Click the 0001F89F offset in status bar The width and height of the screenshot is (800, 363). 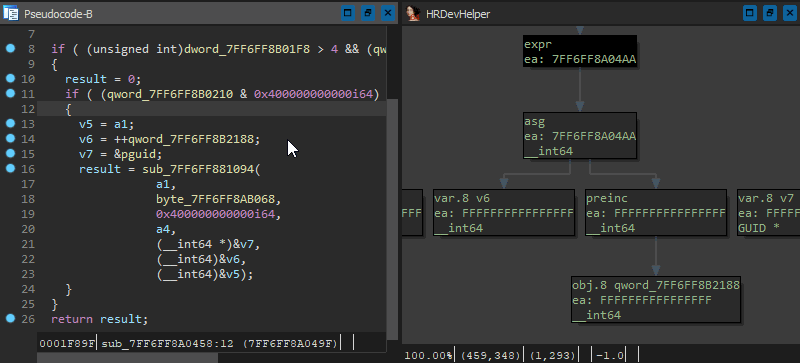(x=67, y=344)
